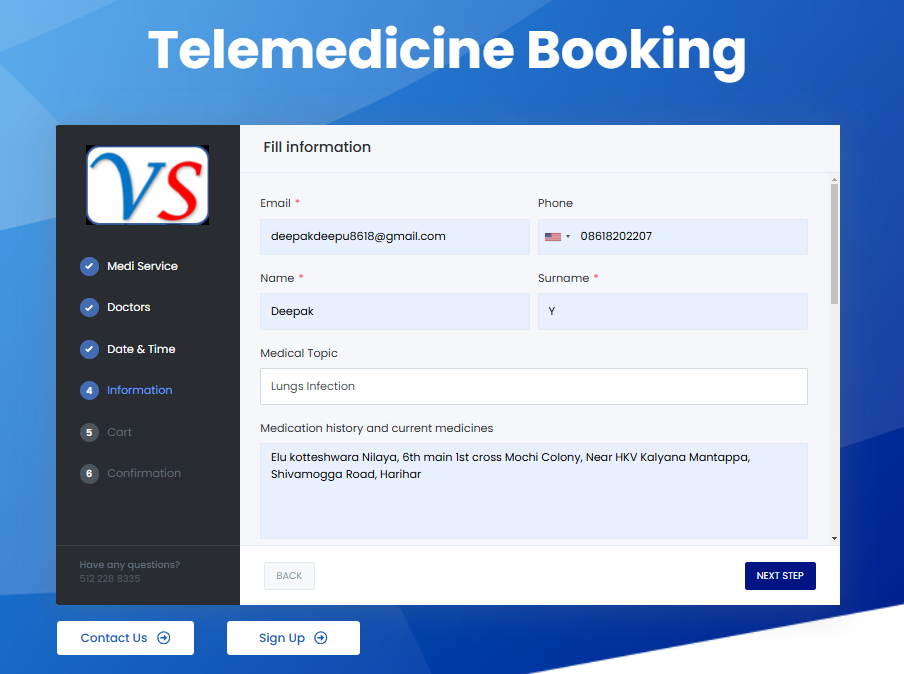The height and width of the screenshot is (674, 904).
Task: Click scrollbar up arrow in form
Action: coord(834,180)
